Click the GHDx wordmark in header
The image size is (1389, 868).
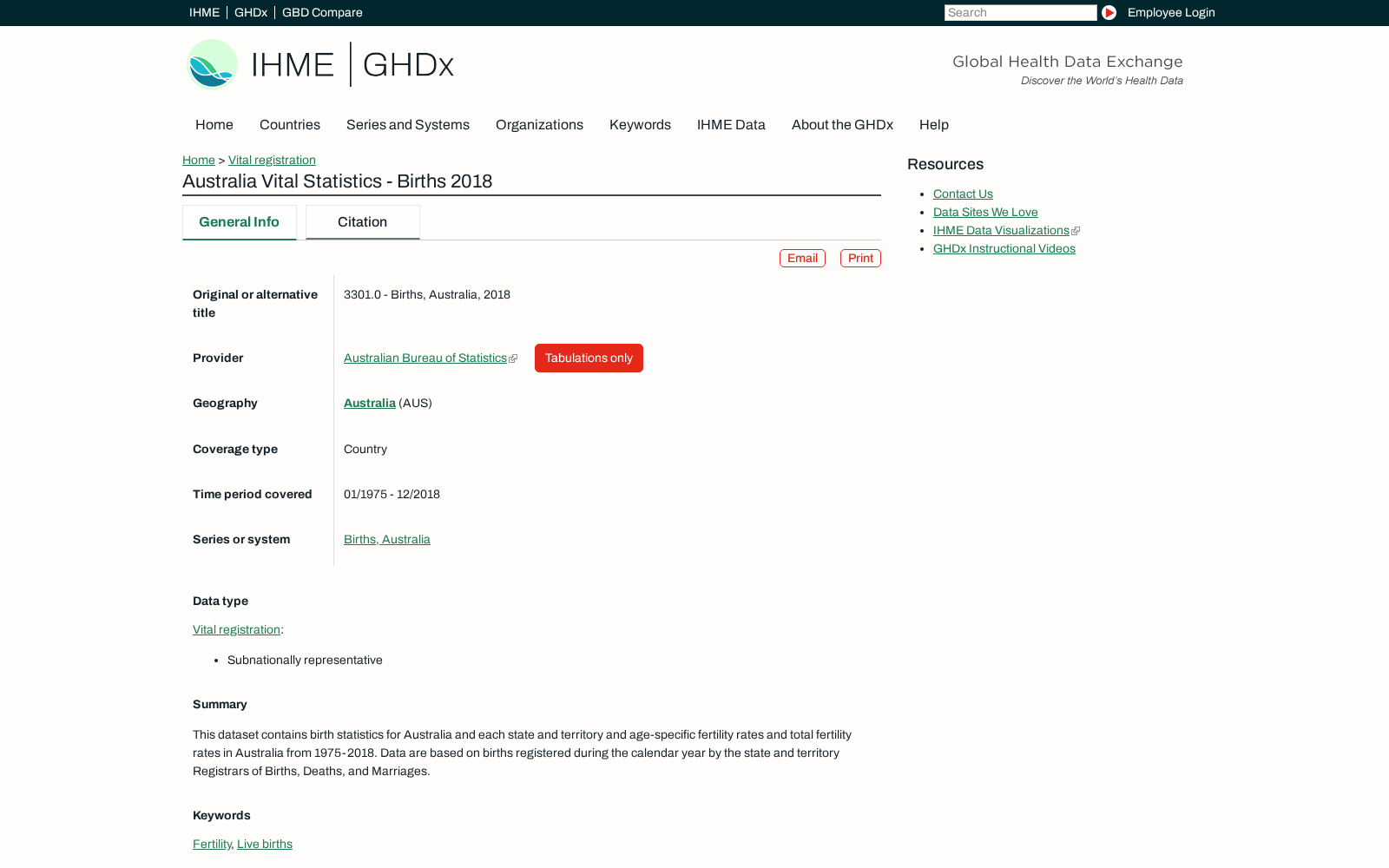pyautogui.click(x=408, y=65)
